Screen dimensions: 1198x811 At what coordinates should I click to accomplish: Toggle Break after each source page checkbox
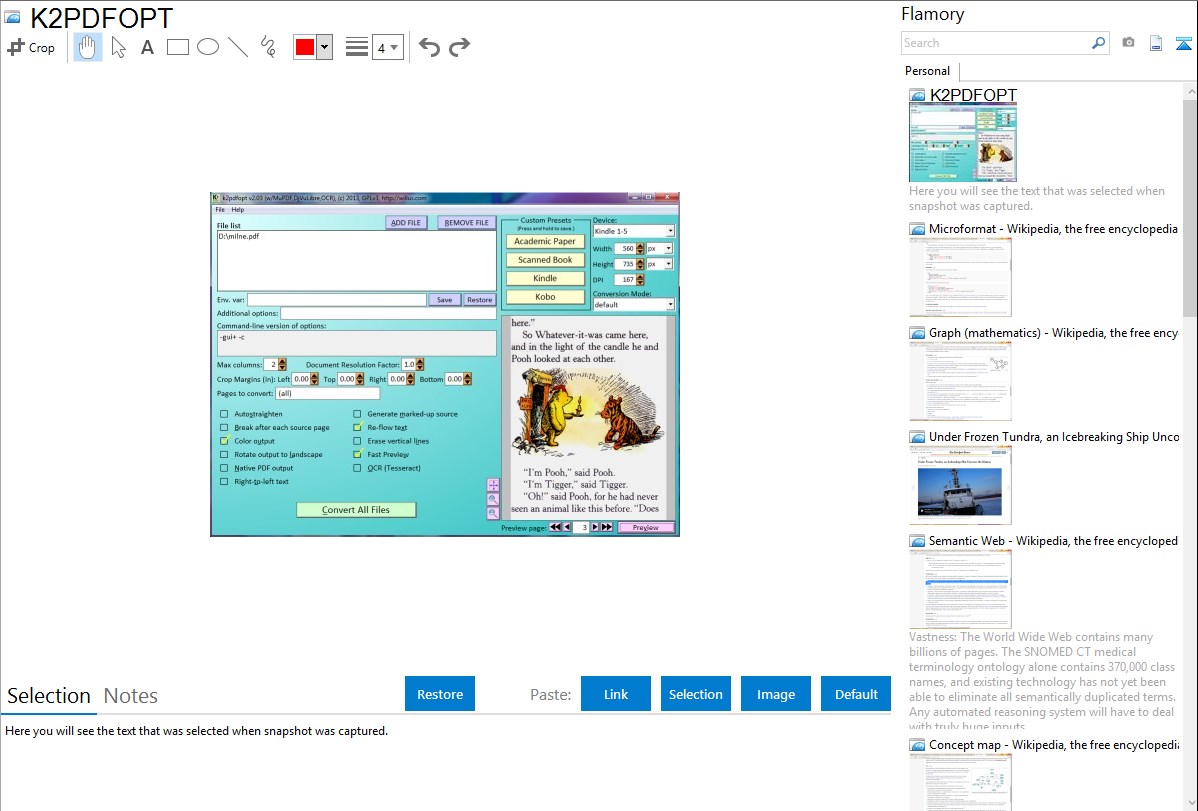point(224,427)
